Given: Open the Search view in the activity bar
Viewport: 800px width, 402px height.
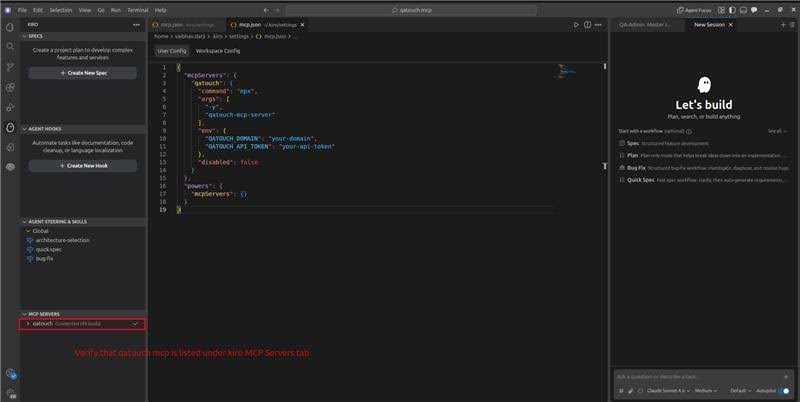Looking at the screenshot, I should (10, 46).
